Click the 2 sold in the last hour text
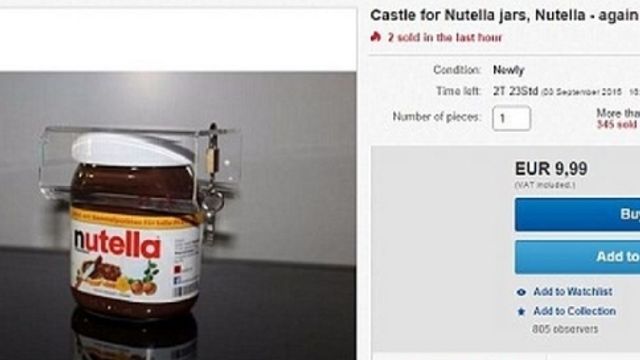Viewport: 640px width, 360px height. coord(445,38)
